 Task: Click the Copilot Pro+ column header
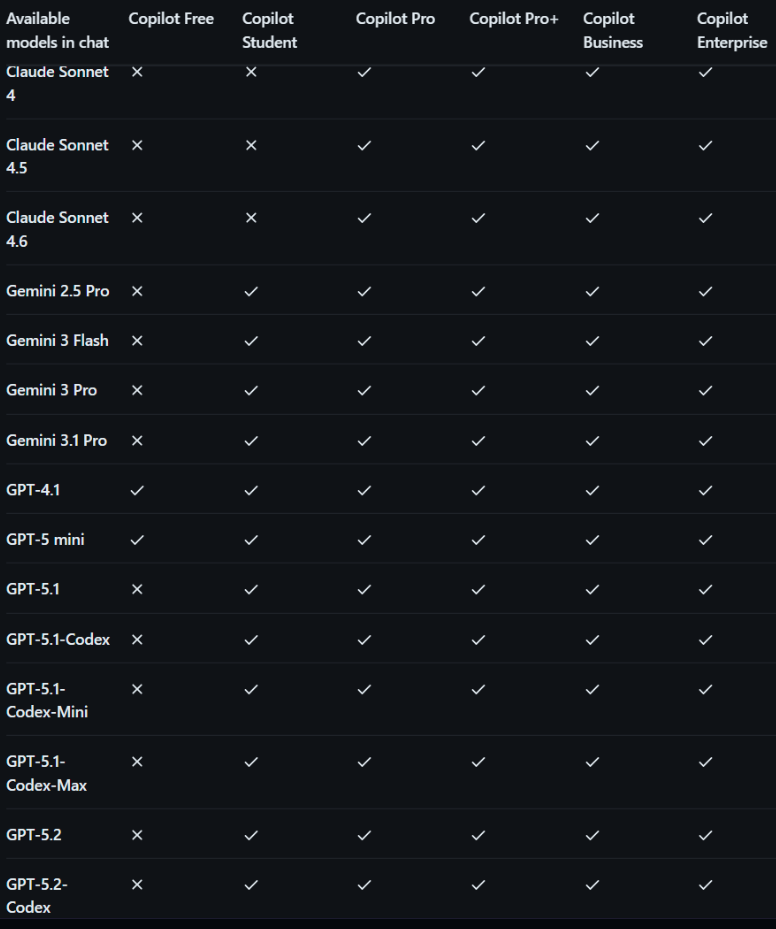point(514,19)
